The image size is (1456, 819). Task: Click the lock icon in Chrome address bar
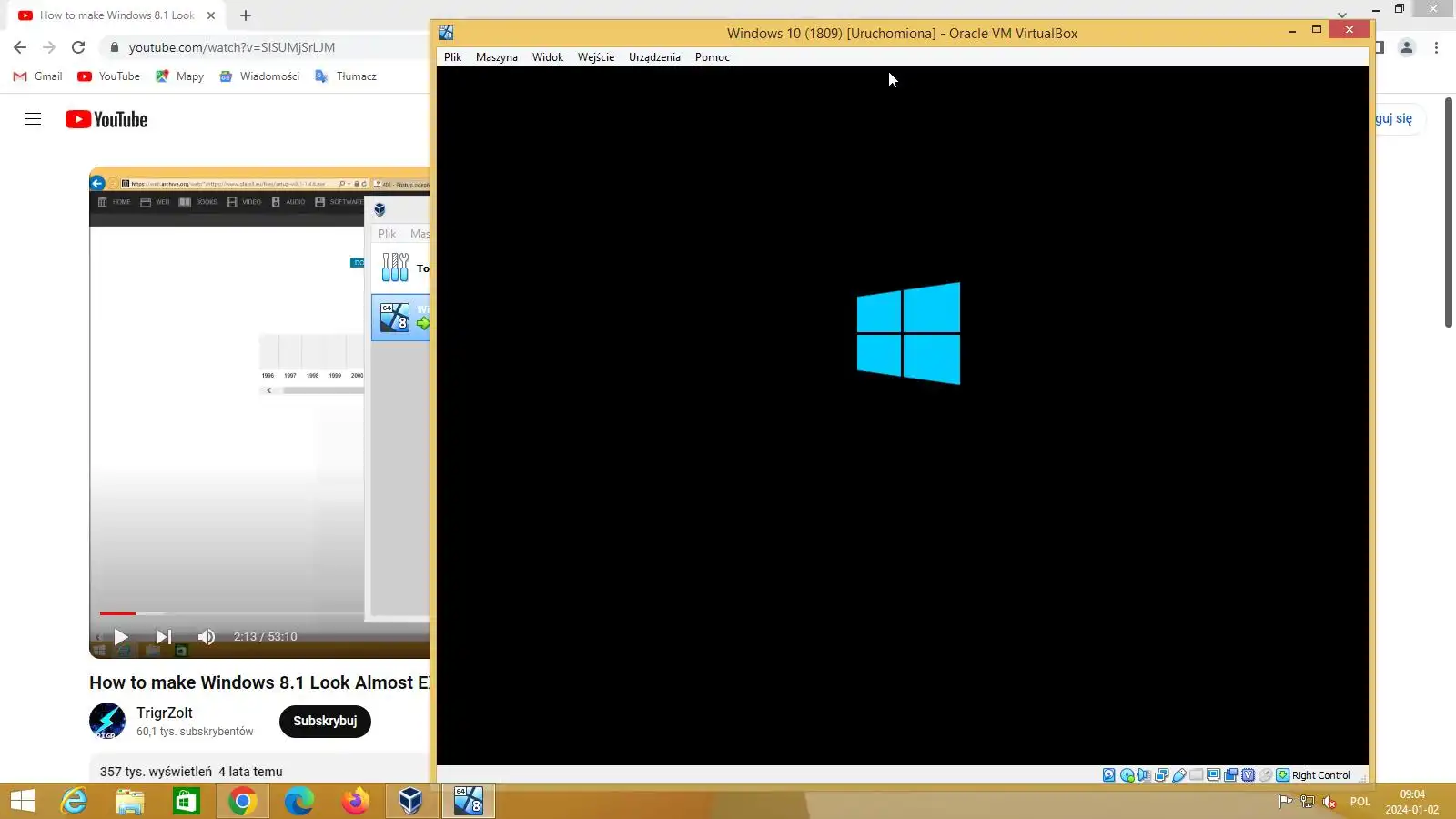coord(114,47)
